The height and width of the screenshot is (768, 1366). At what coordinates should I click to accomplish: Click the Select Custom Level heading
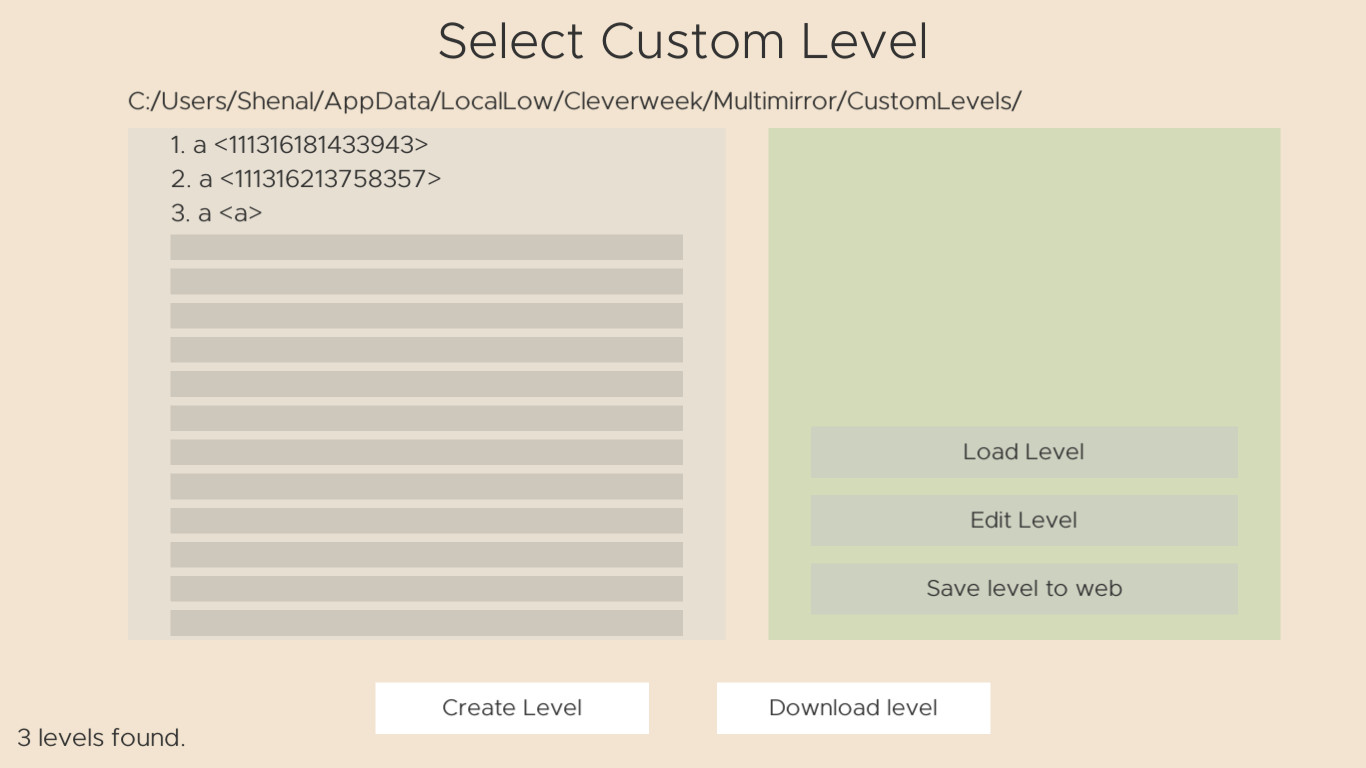(683, 42)
